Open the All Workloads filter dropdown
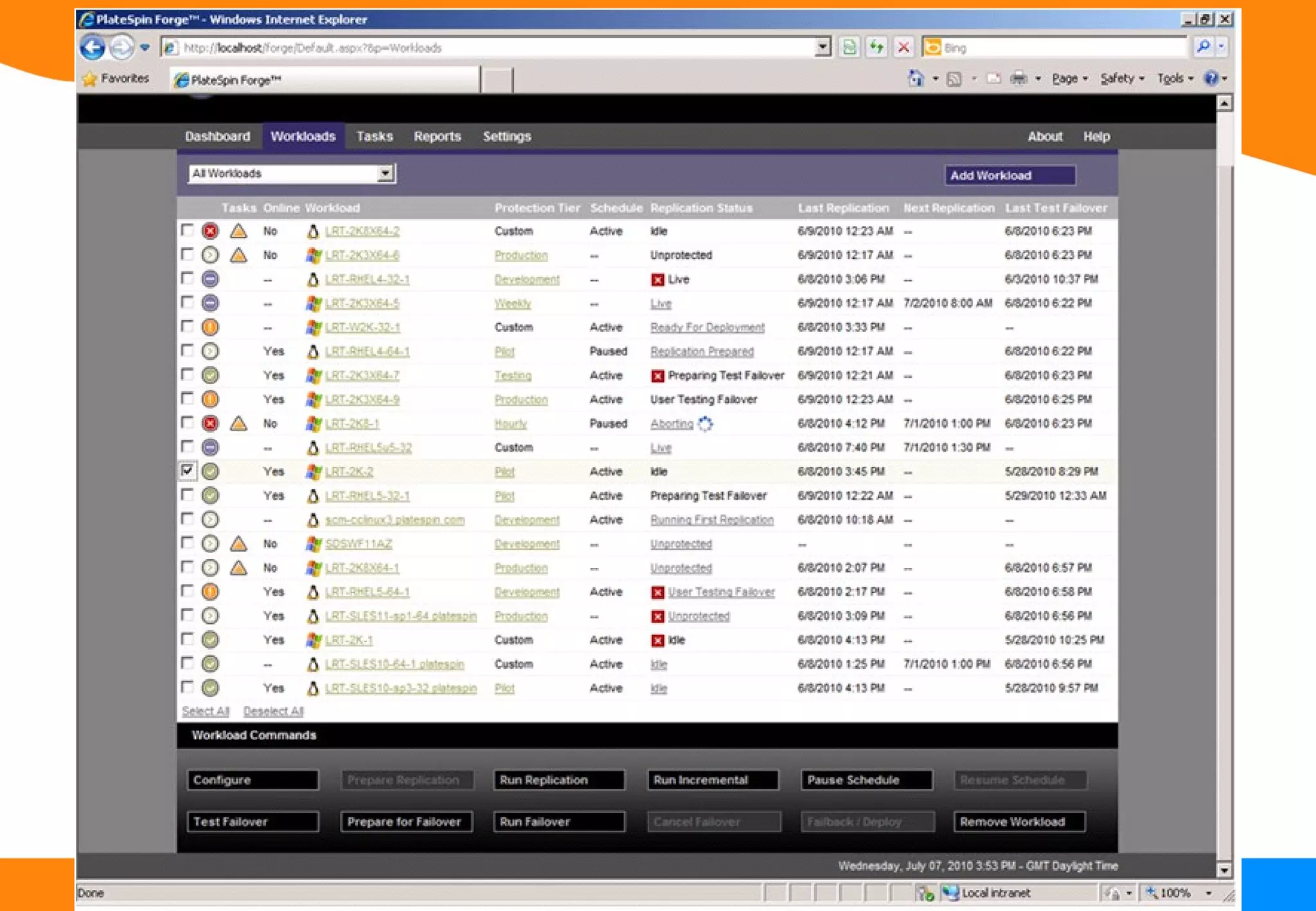This screenshot has height=911, width=1316. (x=385, y=173)
